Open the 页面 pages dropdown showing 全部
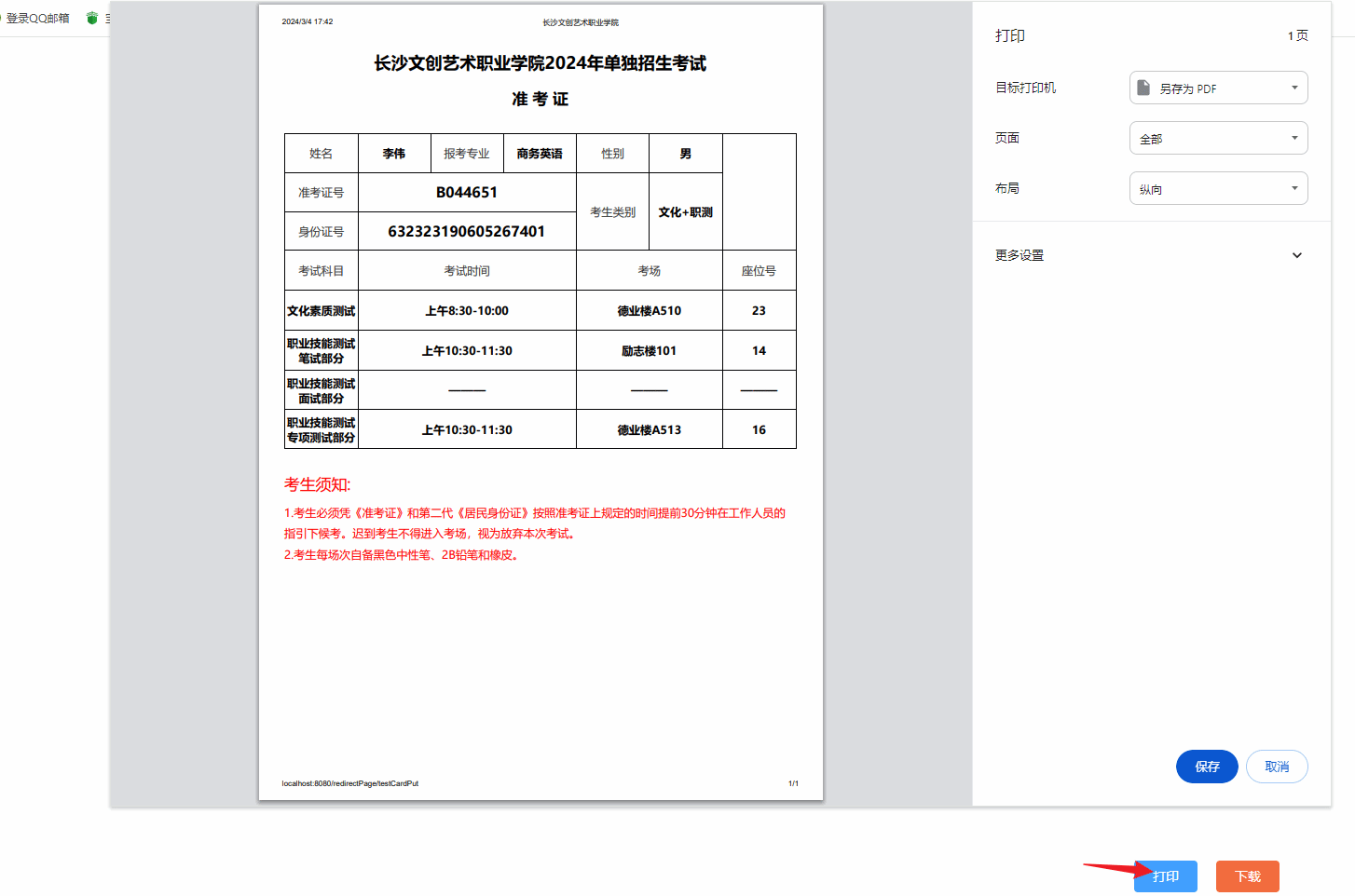This screenshot has height=896, width=1355. [x=1218, y=138]
